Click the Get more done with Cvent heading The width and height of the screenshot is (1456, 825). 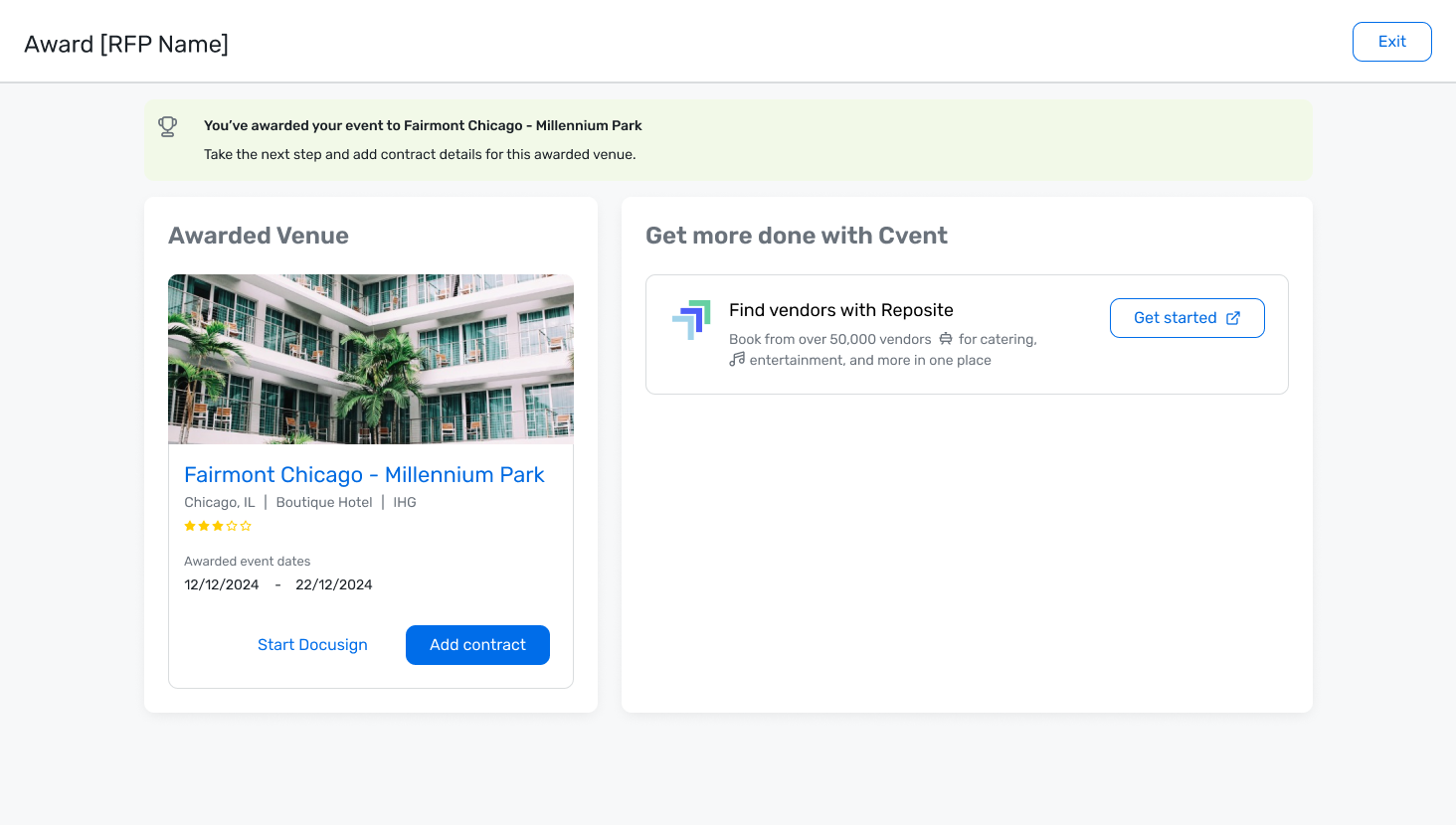click(x=797, y=236)
